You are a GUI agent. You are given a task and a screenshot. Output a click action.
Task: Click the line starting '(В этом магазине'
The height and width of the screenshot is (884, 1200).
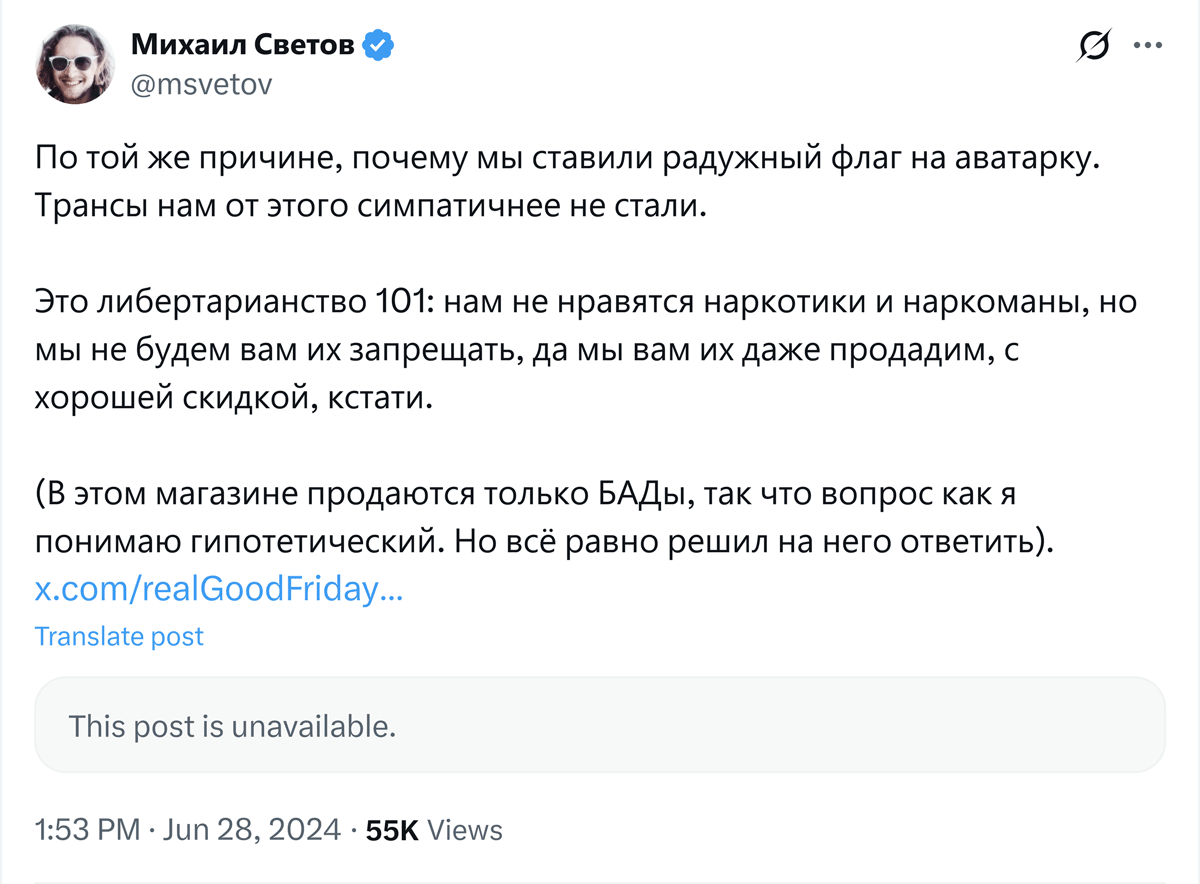(x=525, y=494)
